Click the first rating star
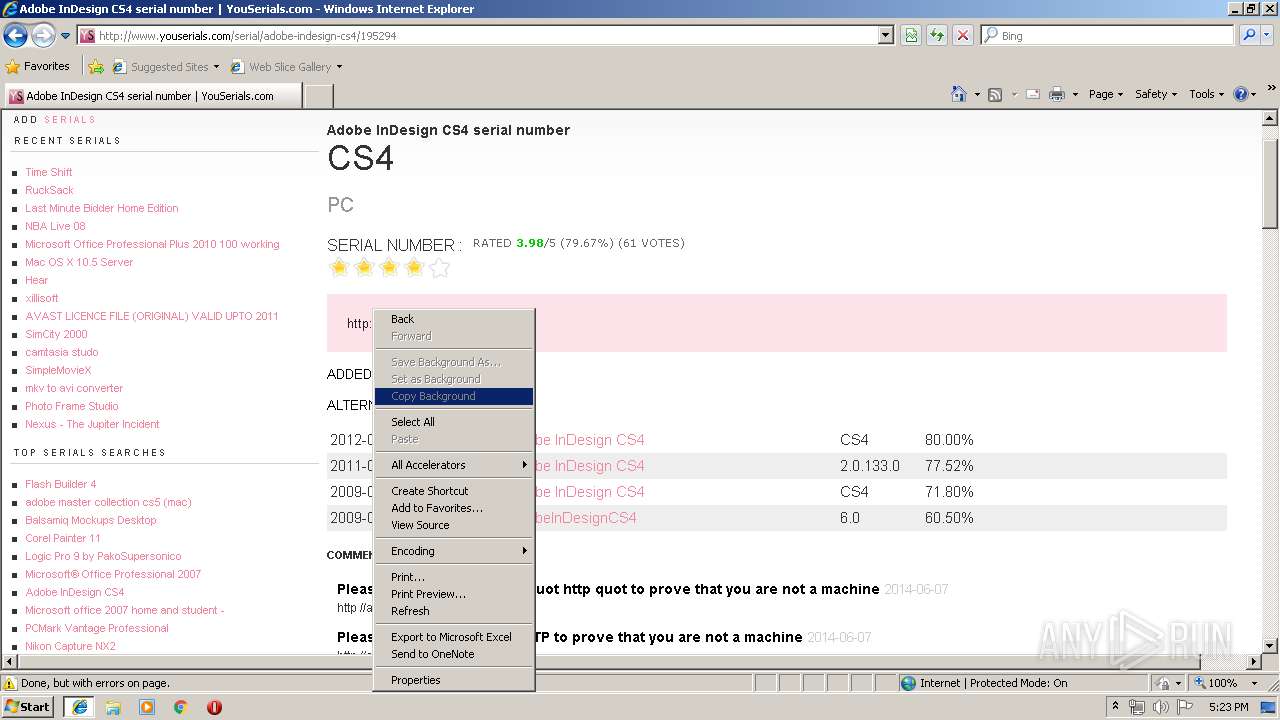The width and height of the screenshot is (1280, 720). (x=339, y=267)
